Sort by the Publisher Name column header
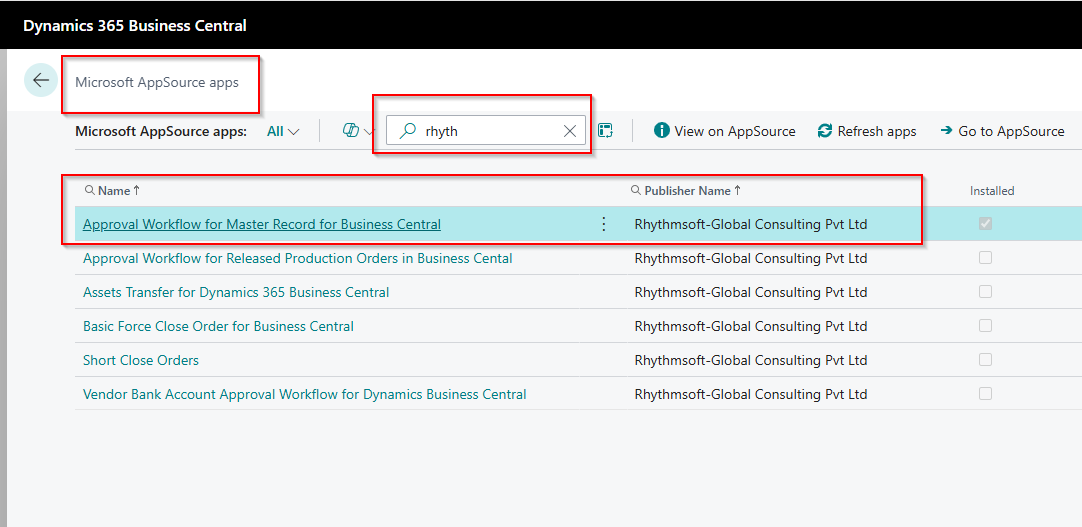The width and height of the screenshot is (1082, 527). tap(687, 191)
